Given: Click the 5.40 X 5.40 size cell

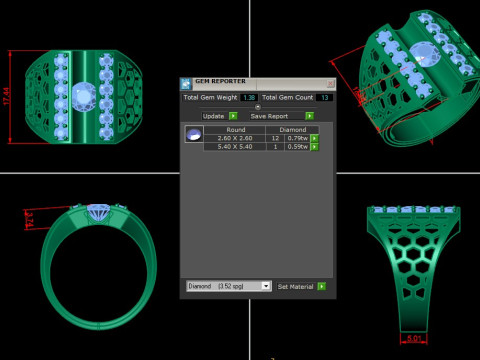Looking at the screenshot, I should [235, 147].
